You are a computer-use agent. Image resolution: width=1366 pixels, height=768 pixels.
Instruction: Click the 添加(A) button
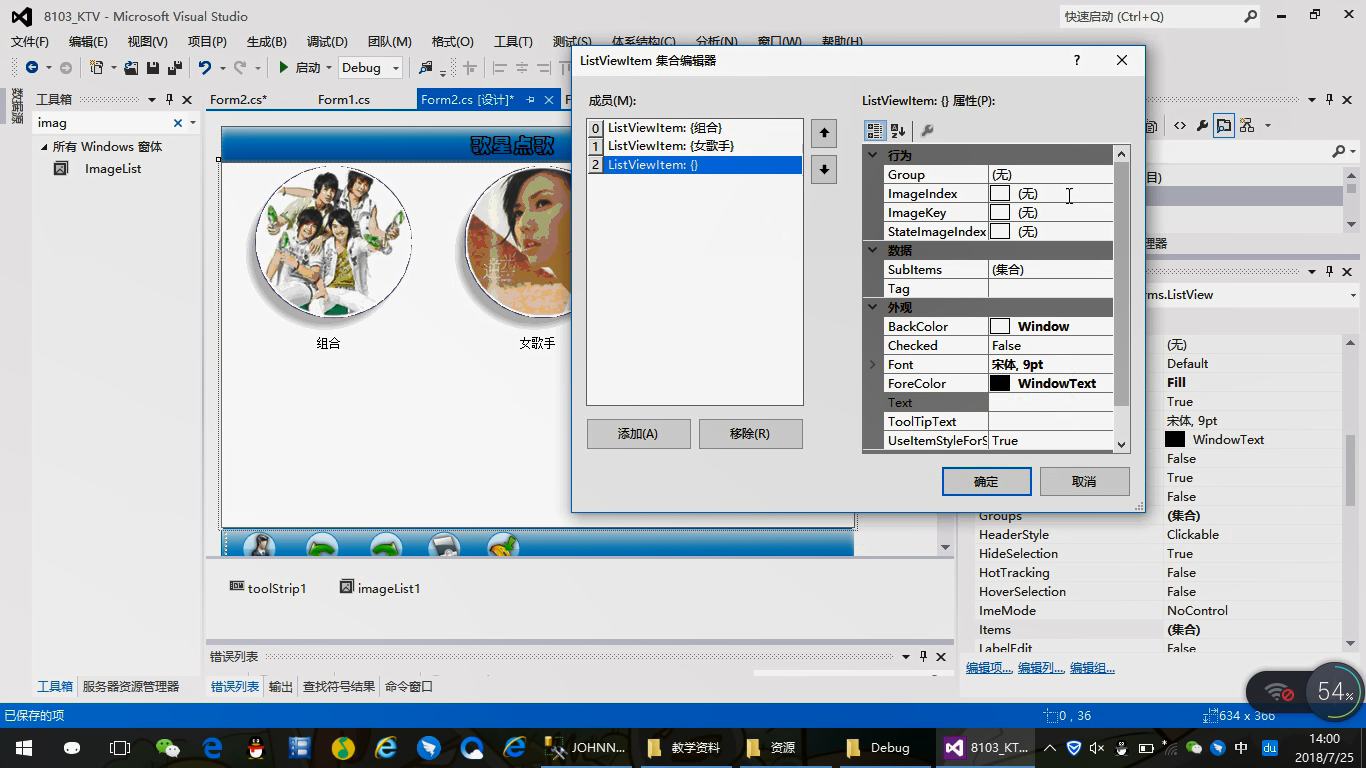coord(638,433)
